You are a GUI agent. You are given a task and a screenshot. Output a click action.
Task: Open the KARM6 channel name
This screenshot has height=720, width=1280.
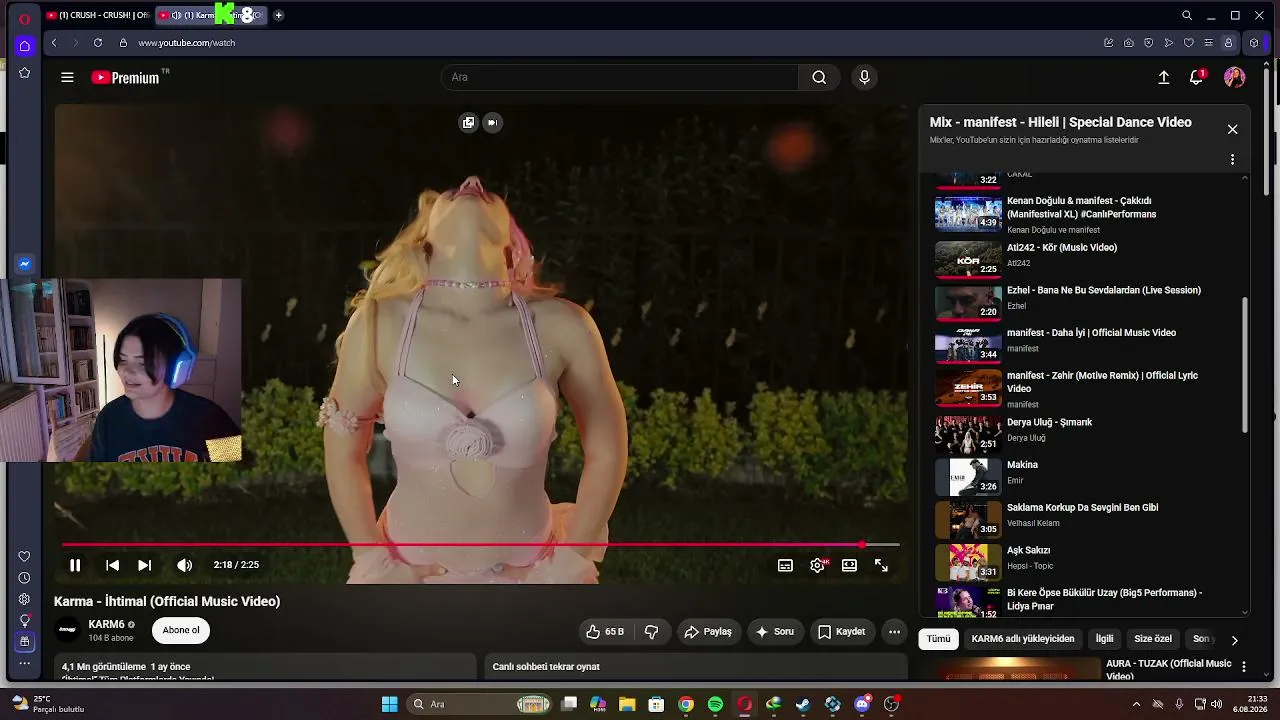point(106,625)
